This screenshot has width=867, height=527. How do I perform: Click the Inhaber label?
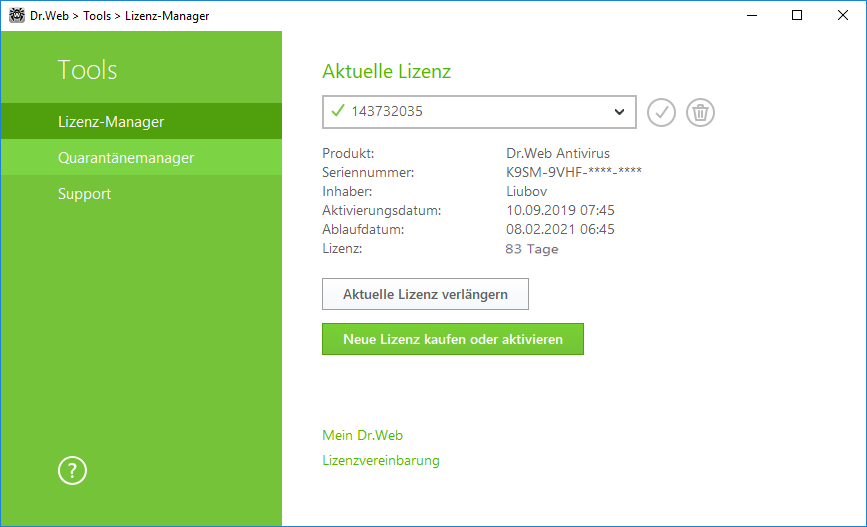[x=347, y=191]
